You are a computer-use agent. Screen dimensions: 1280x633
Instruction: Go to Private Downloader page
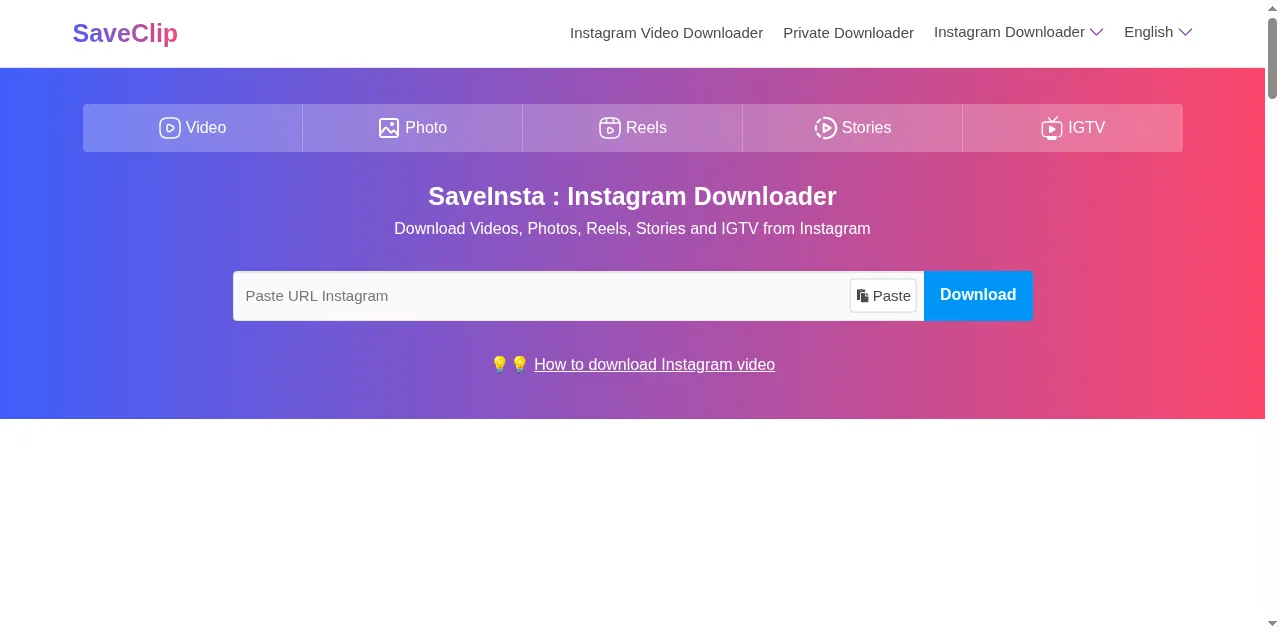point(848,33)
